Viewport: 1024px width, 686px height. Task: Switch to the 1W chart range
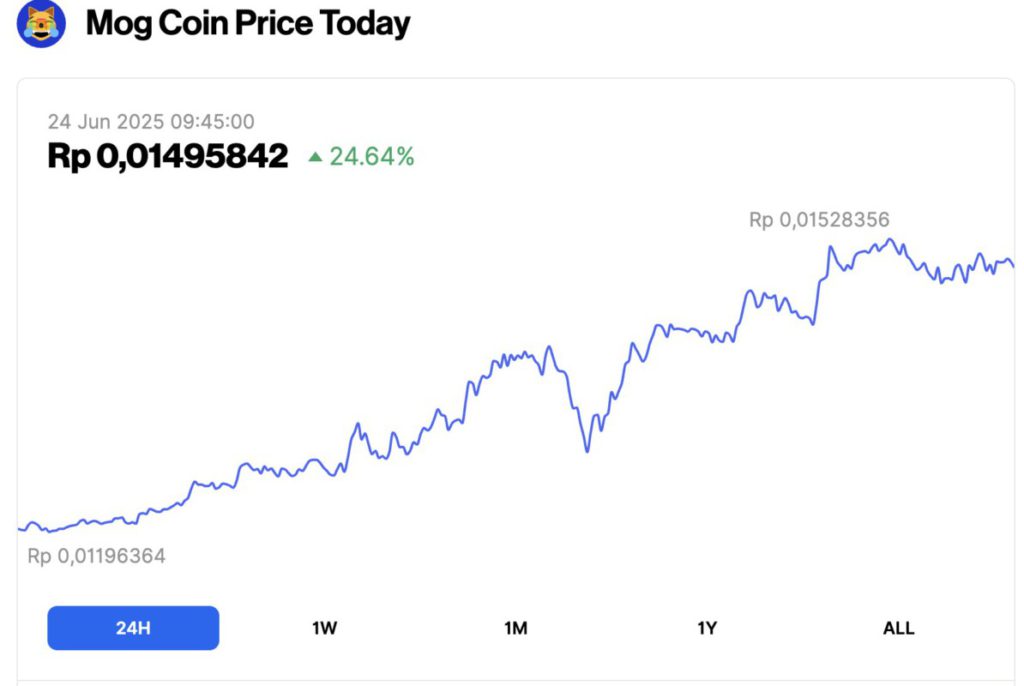tap(324, 628)
